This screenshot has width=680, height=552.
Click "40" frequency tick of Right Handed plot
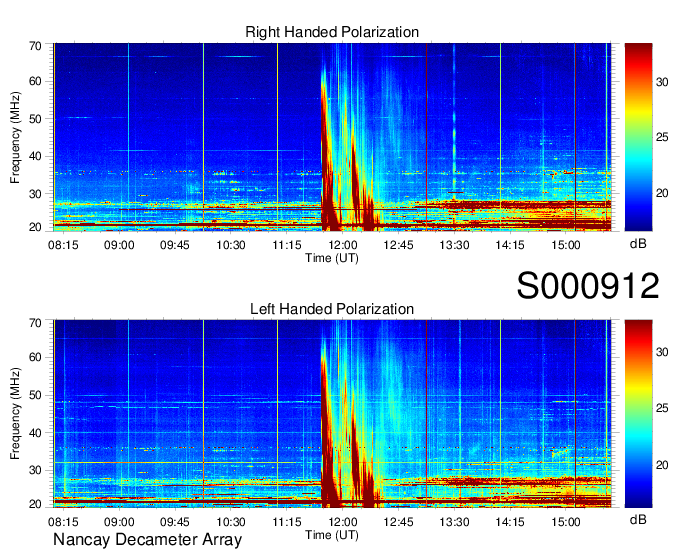coord(35,156)
